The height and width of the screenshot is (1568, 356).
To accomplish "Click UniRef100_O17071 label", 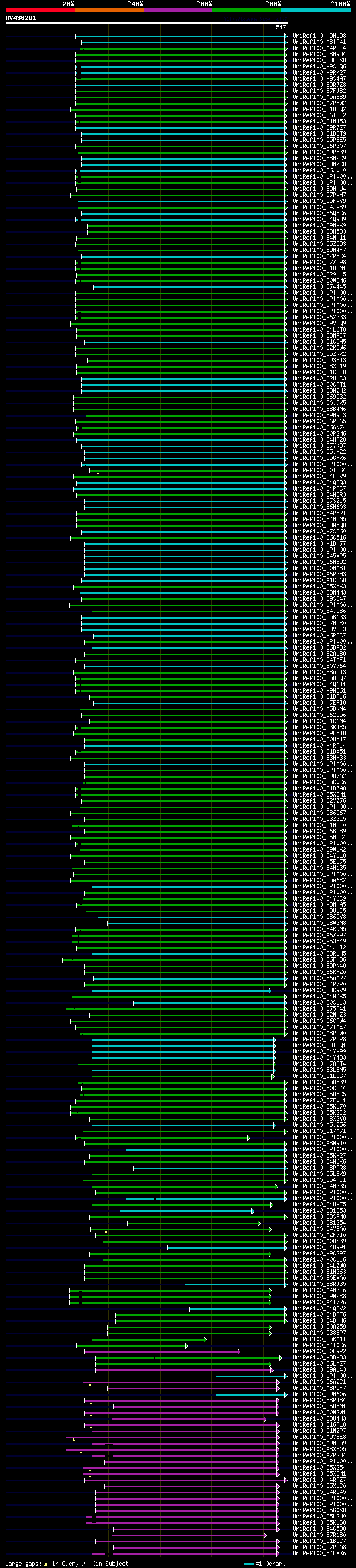I will (319, 1131).
